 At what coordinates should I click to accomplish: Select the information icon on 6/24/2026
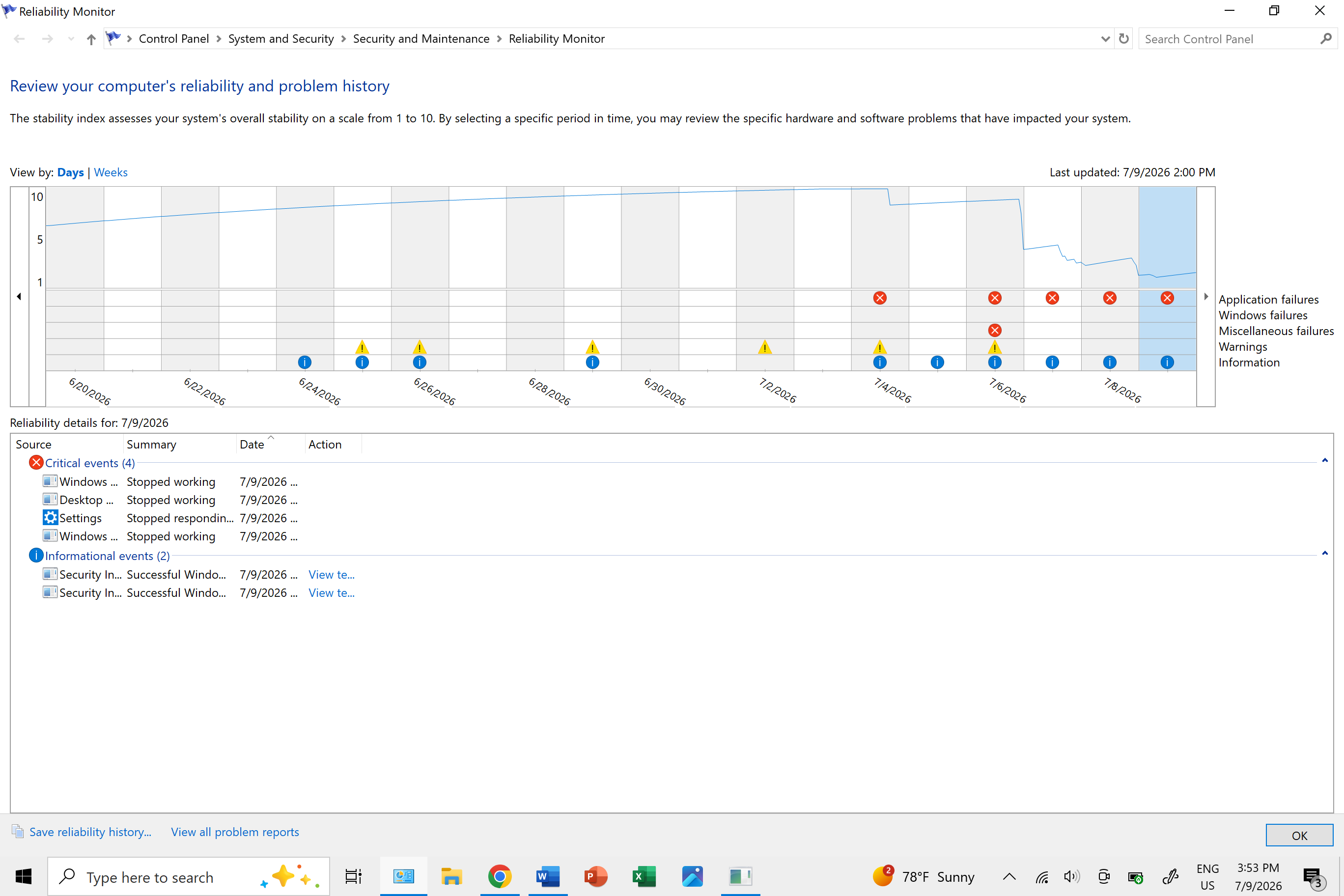pos(305,363)
